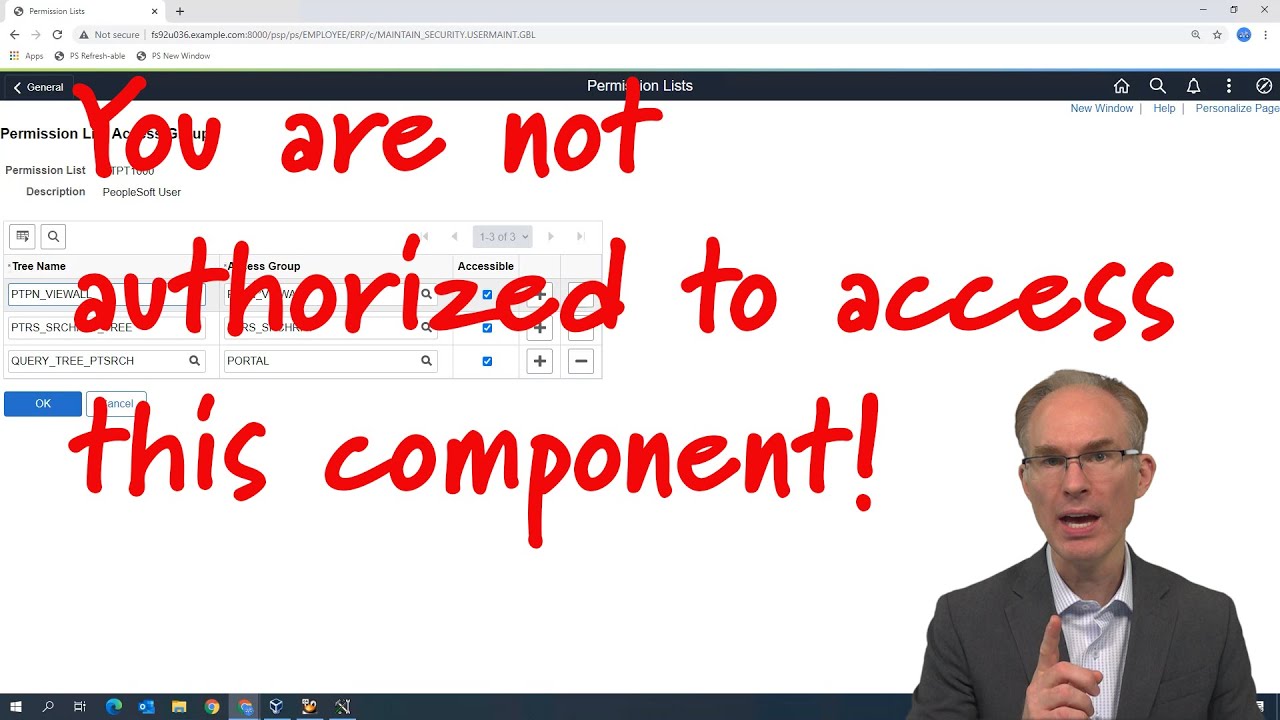Go back to General page
Viewport: 1280px width, 720px height.
point(38,87)
